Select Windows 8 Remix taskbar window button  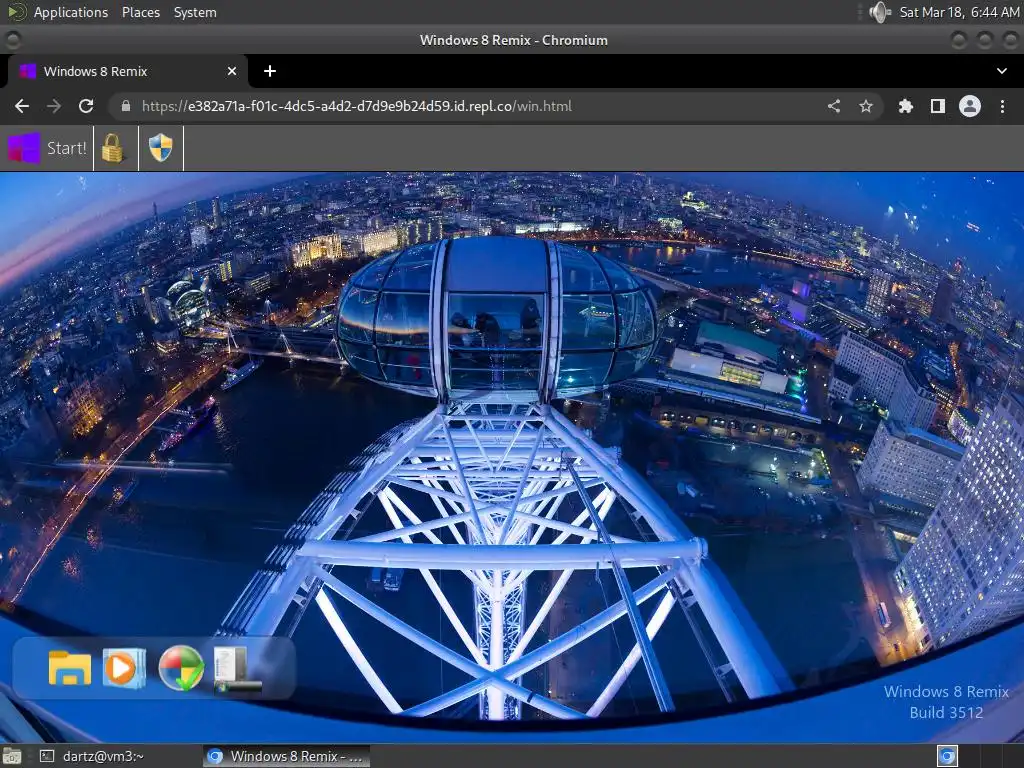click(287, 756)
